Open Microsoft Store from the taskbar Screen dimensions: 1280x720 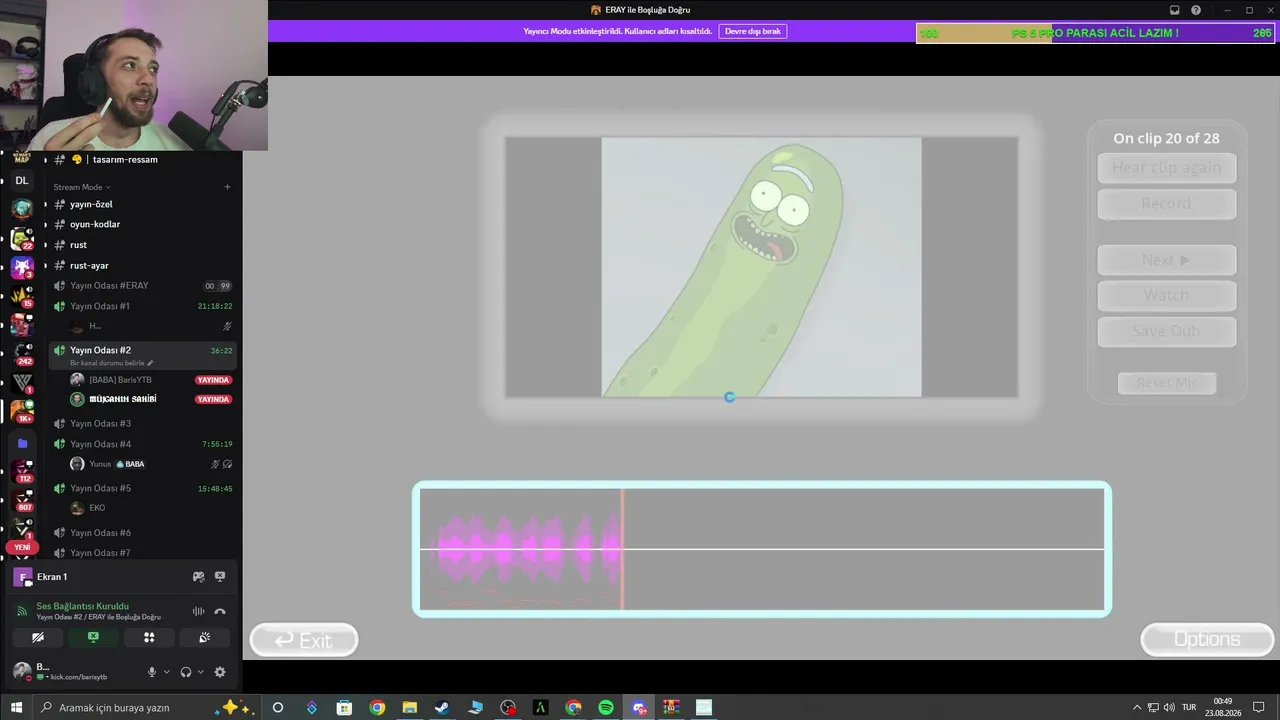click(344, 707)
